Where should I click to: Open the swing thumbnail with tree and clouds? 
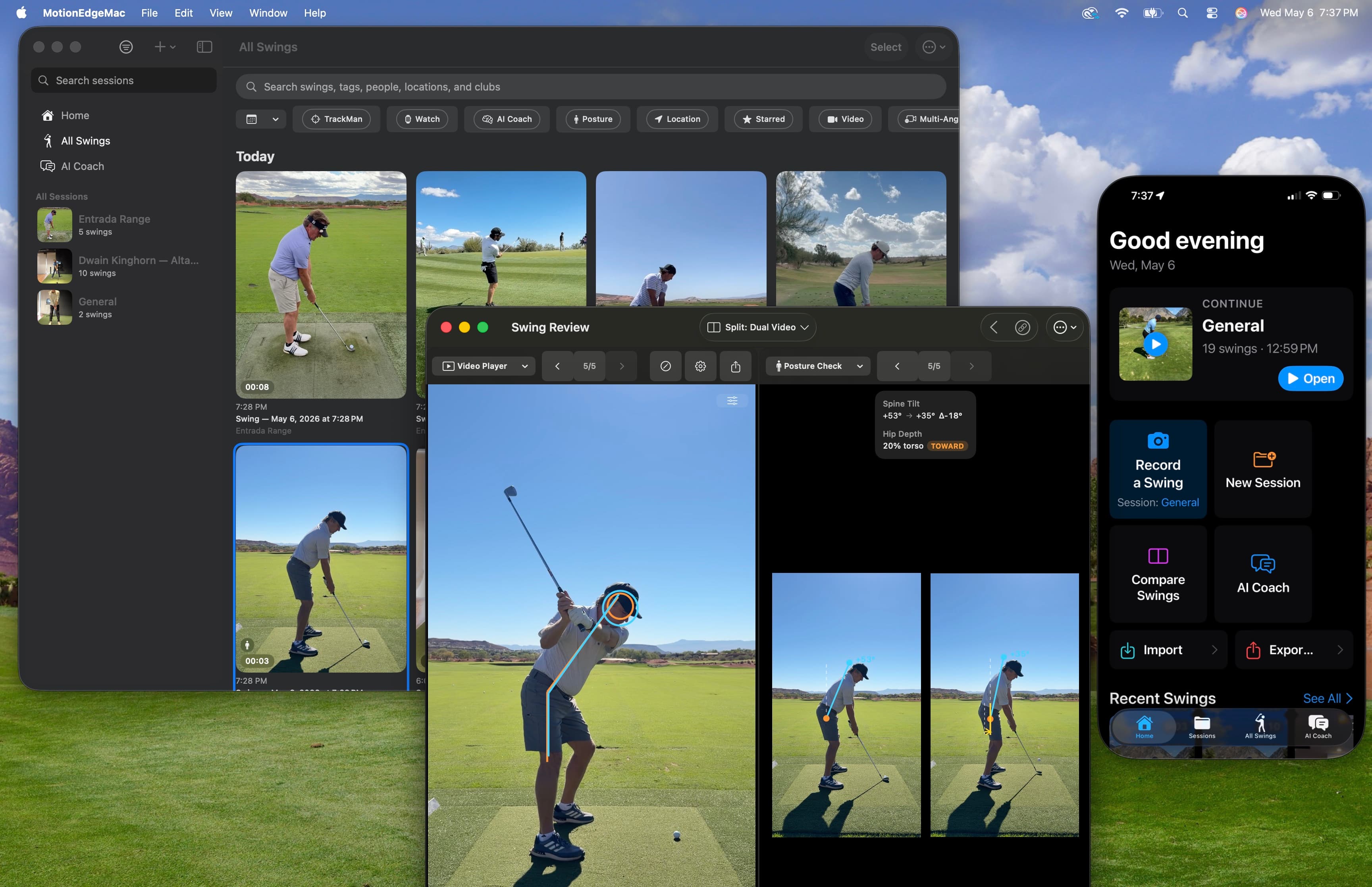click(x=861, y=239)
